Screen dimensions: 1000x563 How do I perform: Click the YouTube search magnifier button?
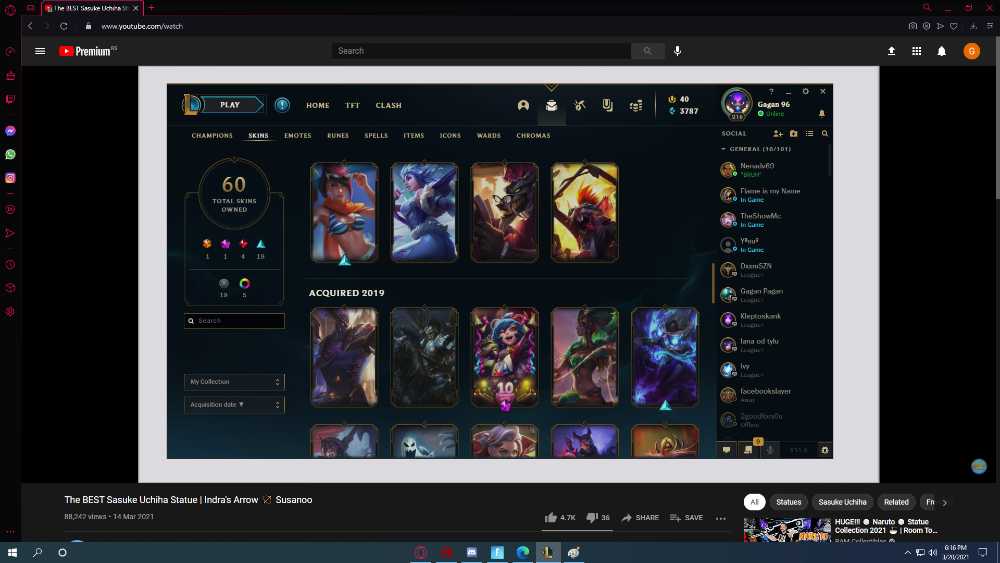pos(647,51)
